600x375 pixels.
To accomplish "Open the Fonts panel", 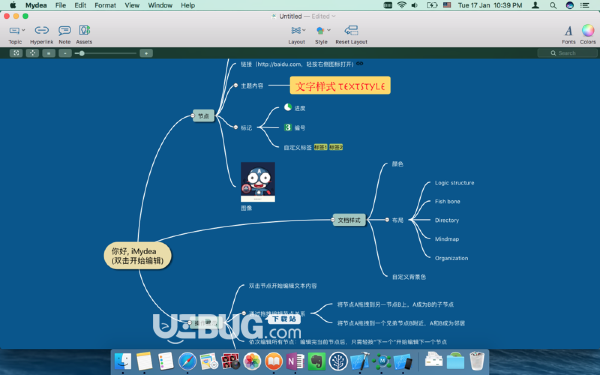I will coord(569,31).
